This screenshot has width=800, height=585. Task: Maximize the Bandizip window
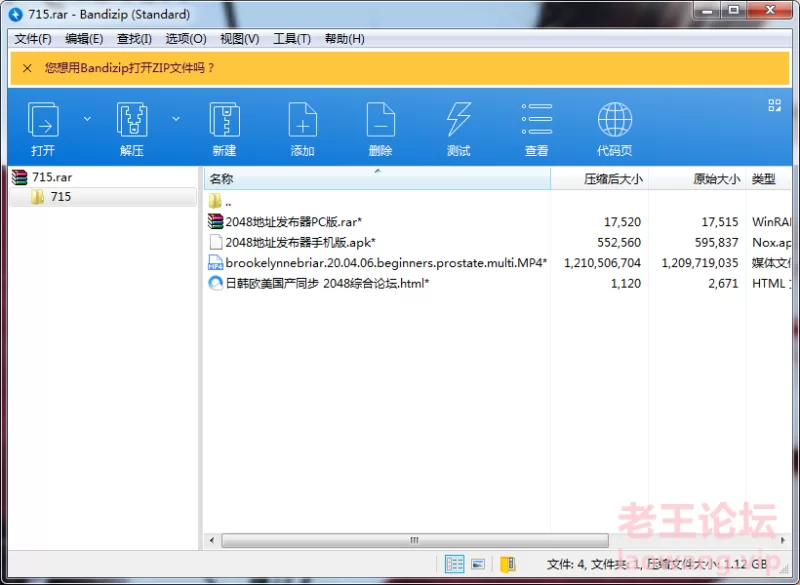point(734,10)
